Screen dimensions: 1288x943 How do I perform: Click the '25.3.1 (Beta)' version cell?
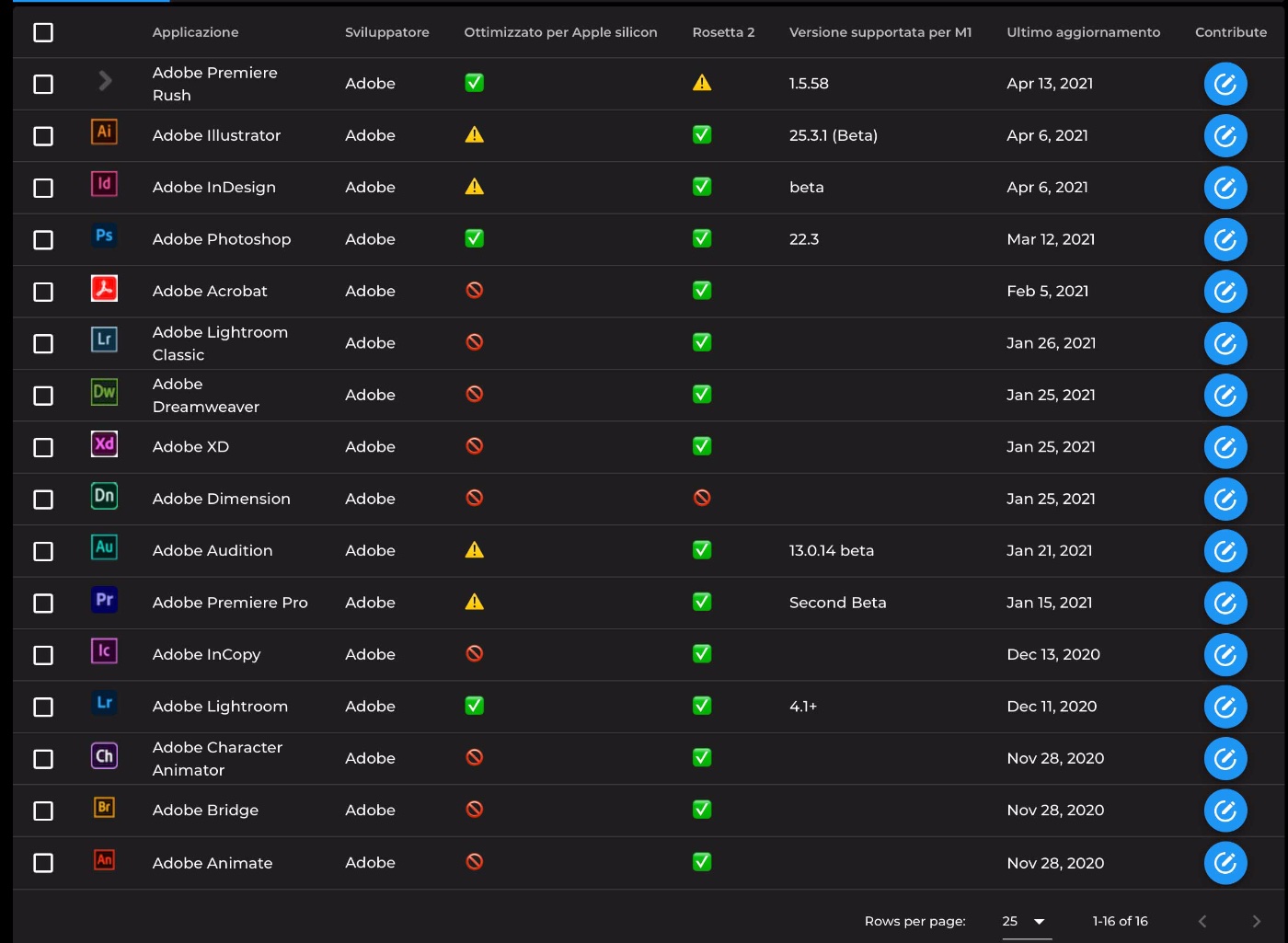834,135
